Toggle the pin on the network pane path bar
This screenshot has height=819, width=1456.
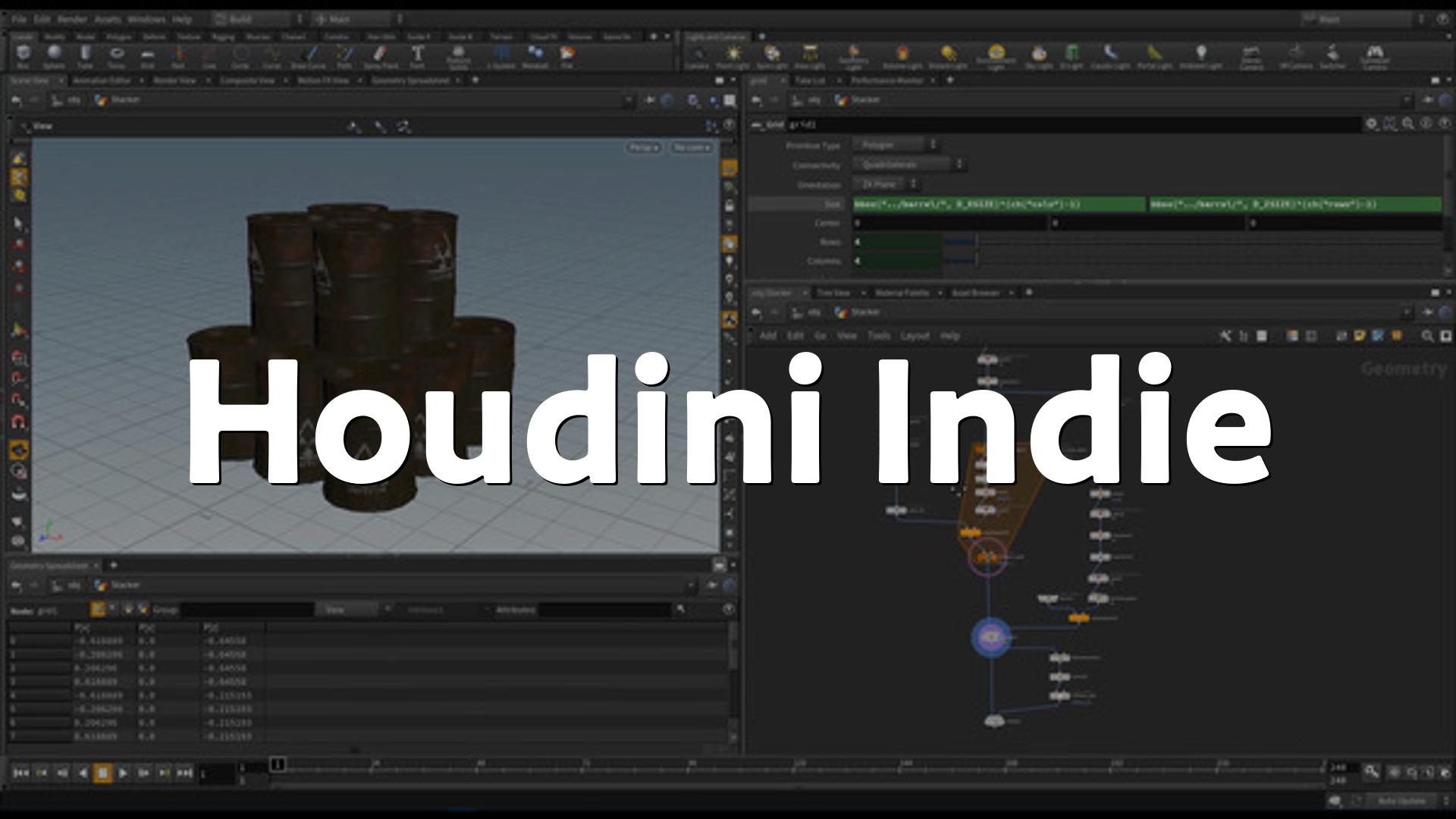1428,312
